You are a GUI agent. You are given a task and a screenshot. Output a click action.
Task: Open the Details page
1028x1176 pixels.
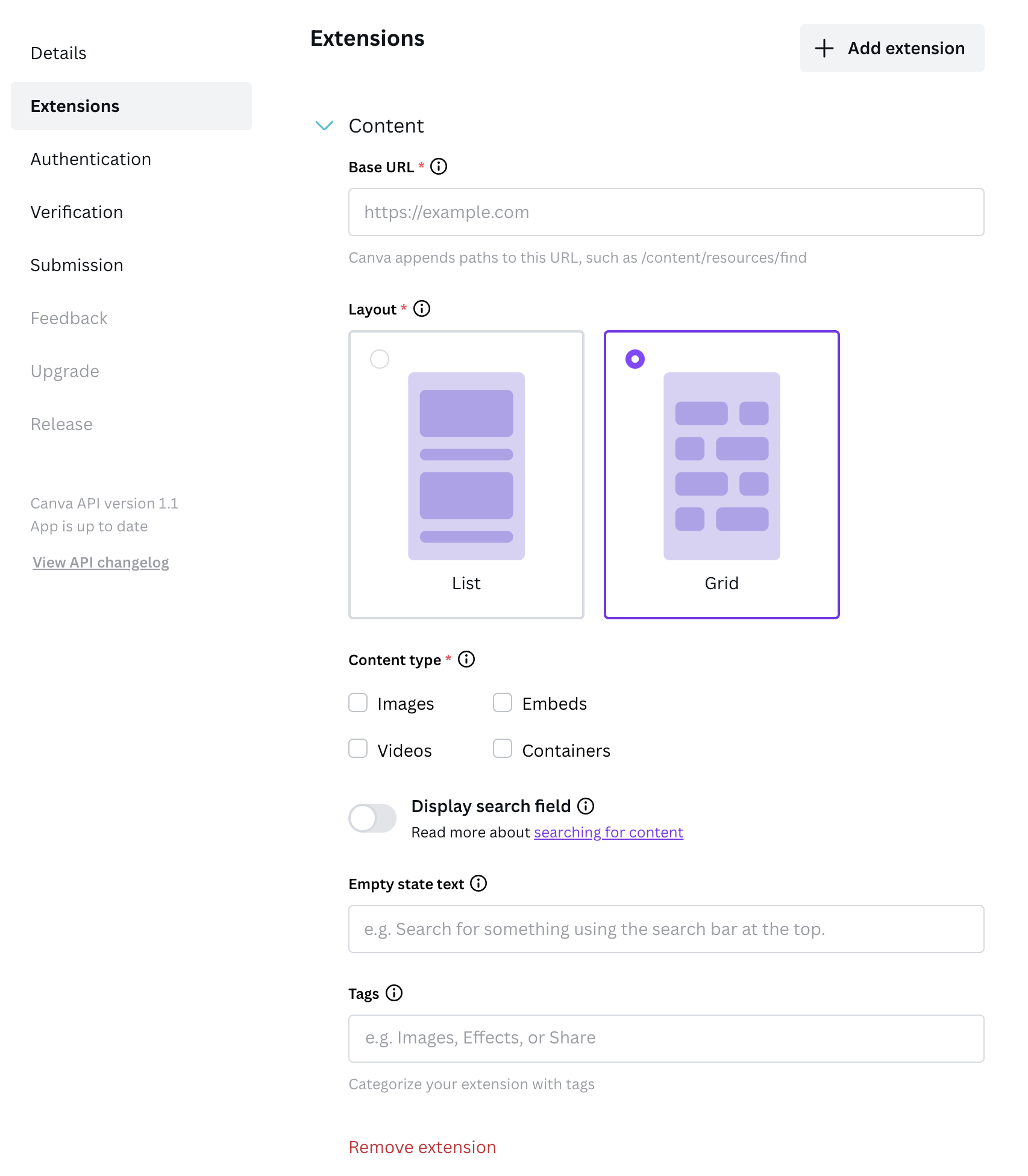58,53
